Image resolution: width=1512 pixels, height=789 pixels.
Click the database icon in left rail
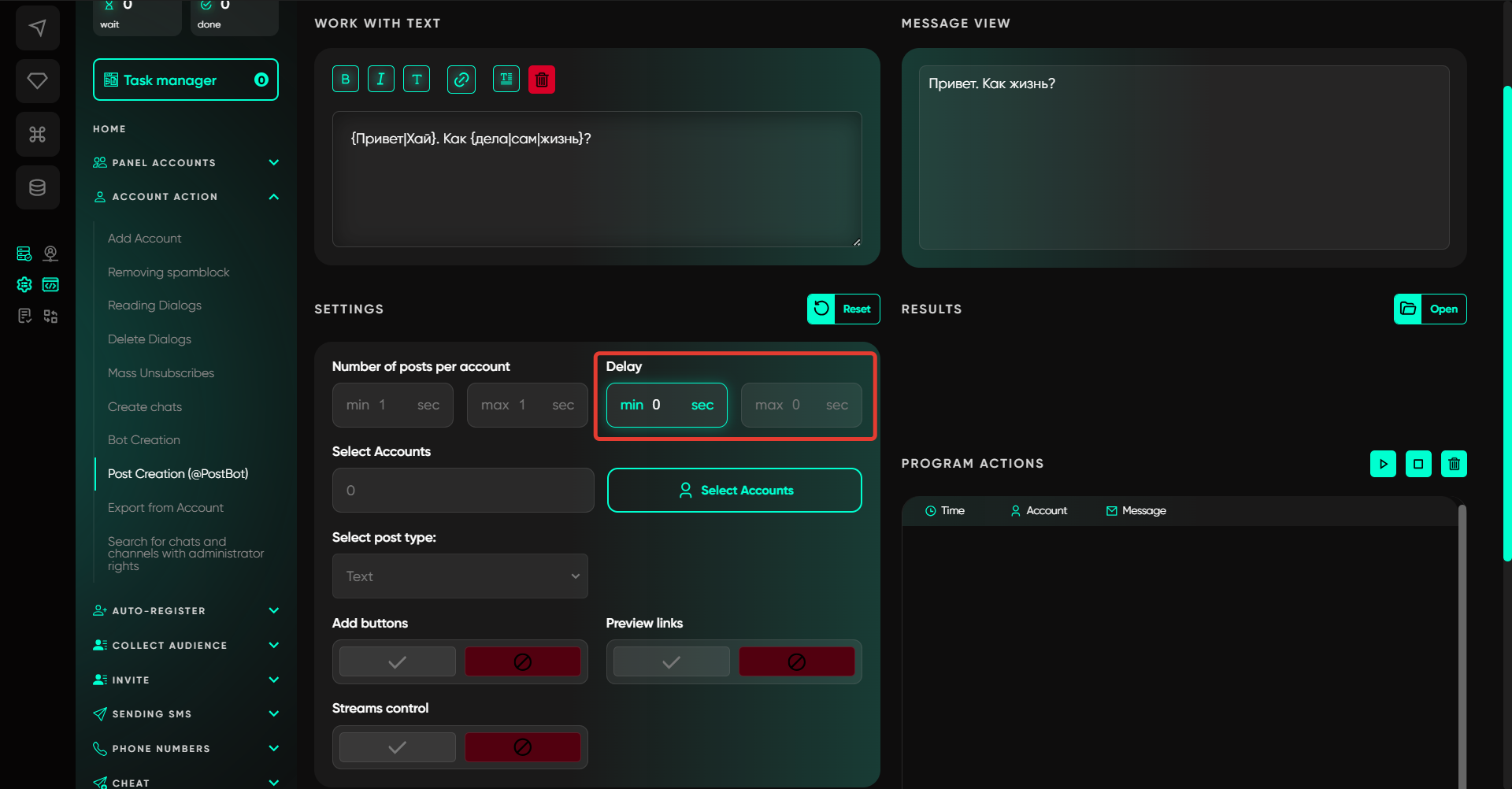pyautogui.click(x=37, y=187)
